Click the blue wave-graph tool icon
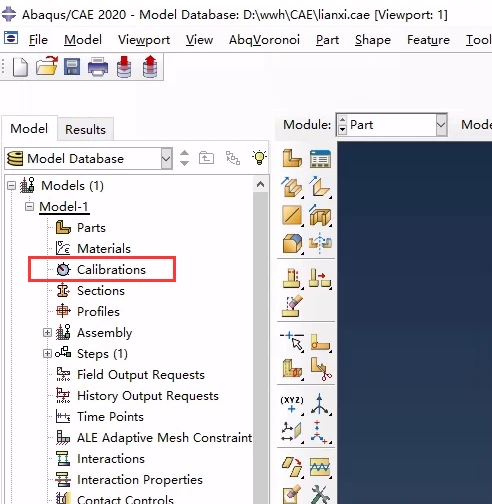The image size is (492, 504). [x=320, y=467]
